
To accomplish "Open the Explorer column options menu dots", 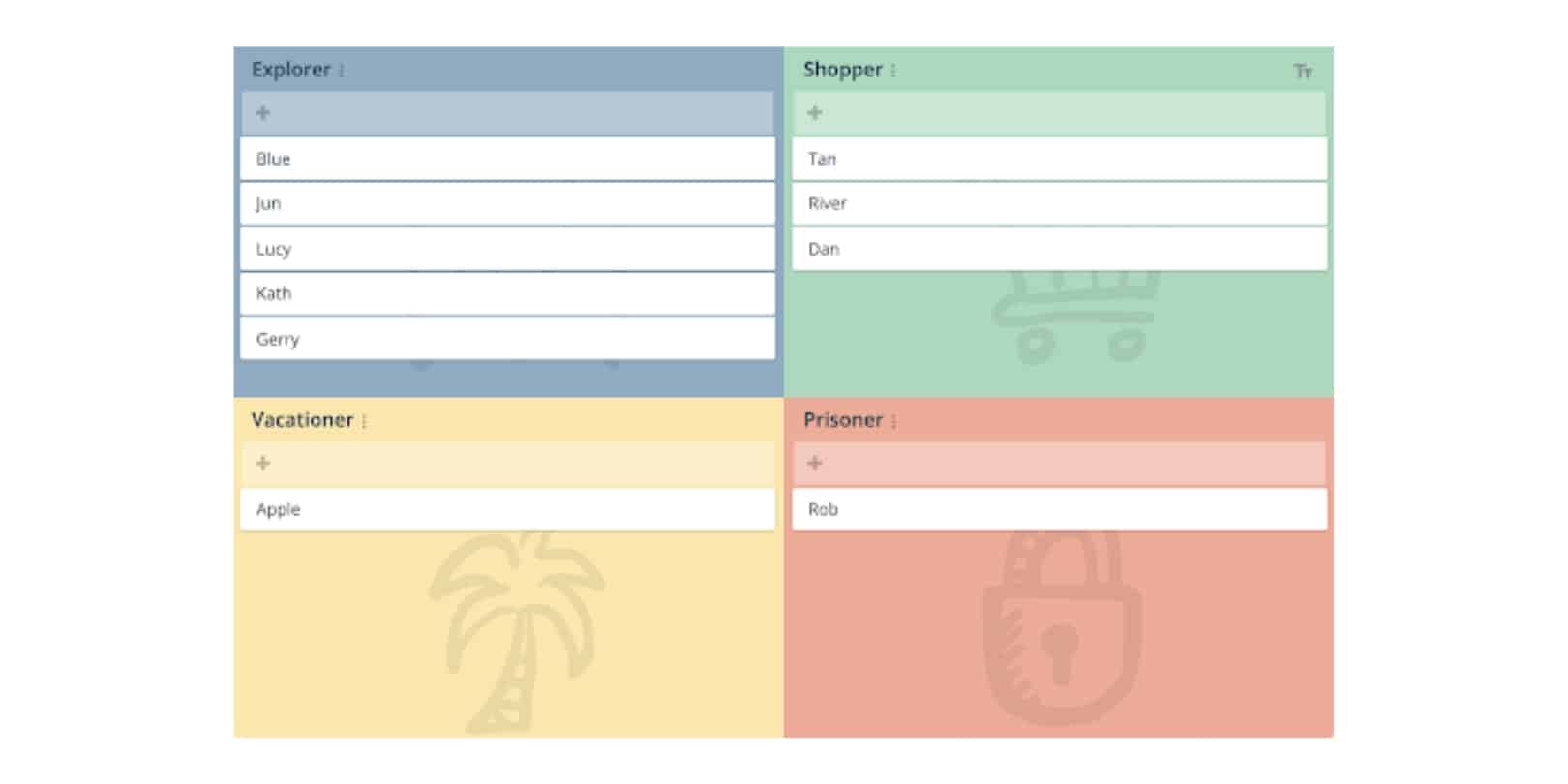I will click(342, 72).
